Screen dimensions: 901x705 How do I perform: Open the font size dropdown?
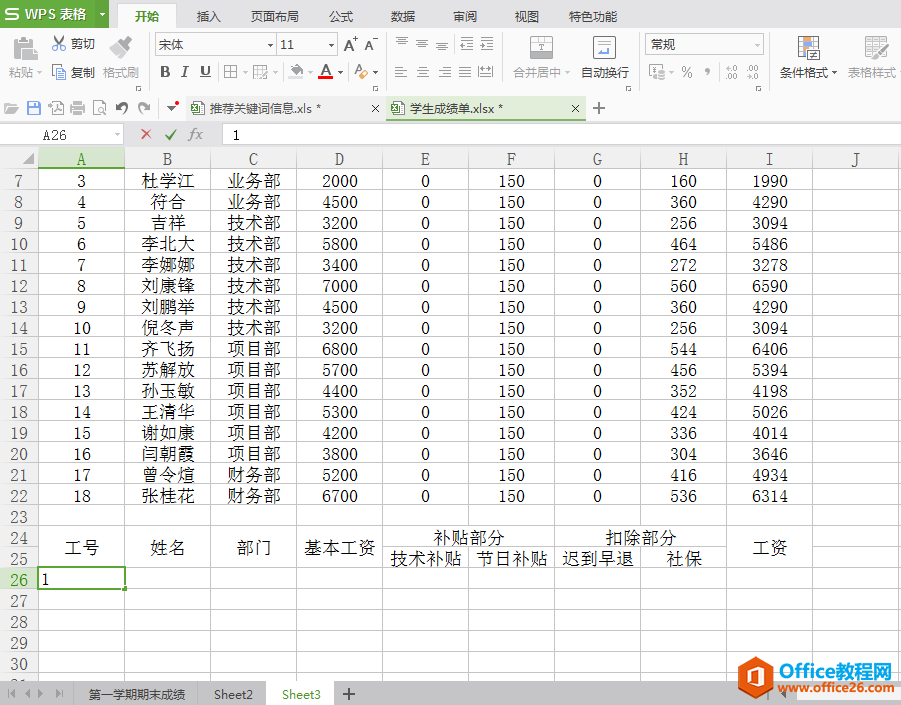coord(331,45)
